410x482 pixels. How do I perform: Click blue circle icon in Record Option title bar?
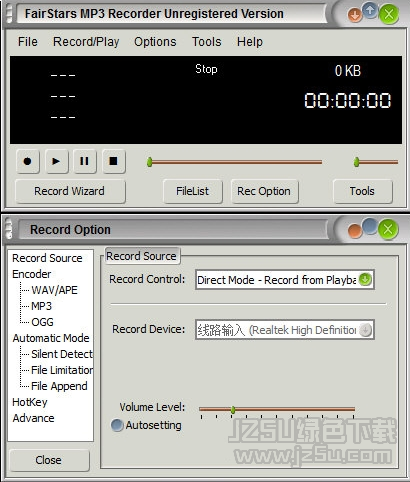pos(370,226)
